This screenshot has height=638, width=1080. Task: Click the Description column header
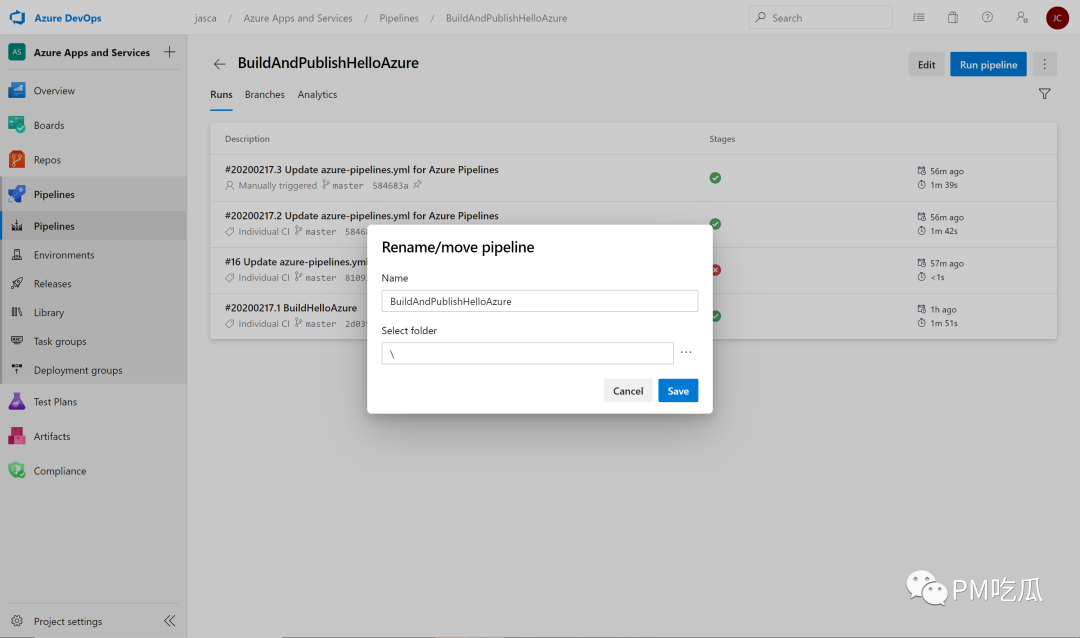pos(247,138)
